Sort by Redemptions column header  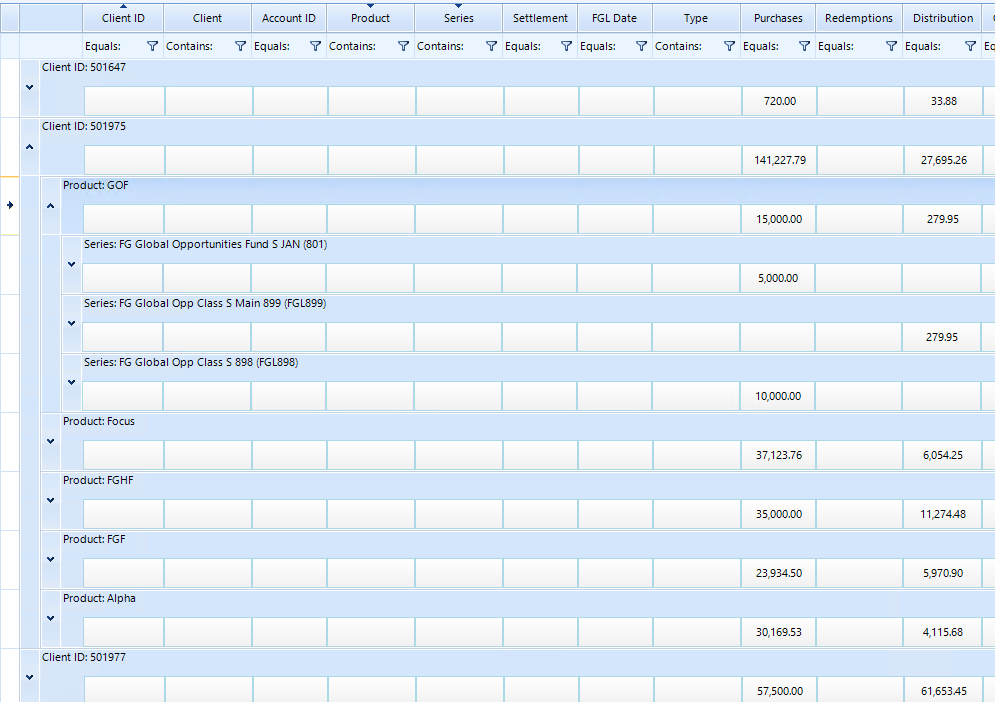pyautogui.click(x=859, y=18)
